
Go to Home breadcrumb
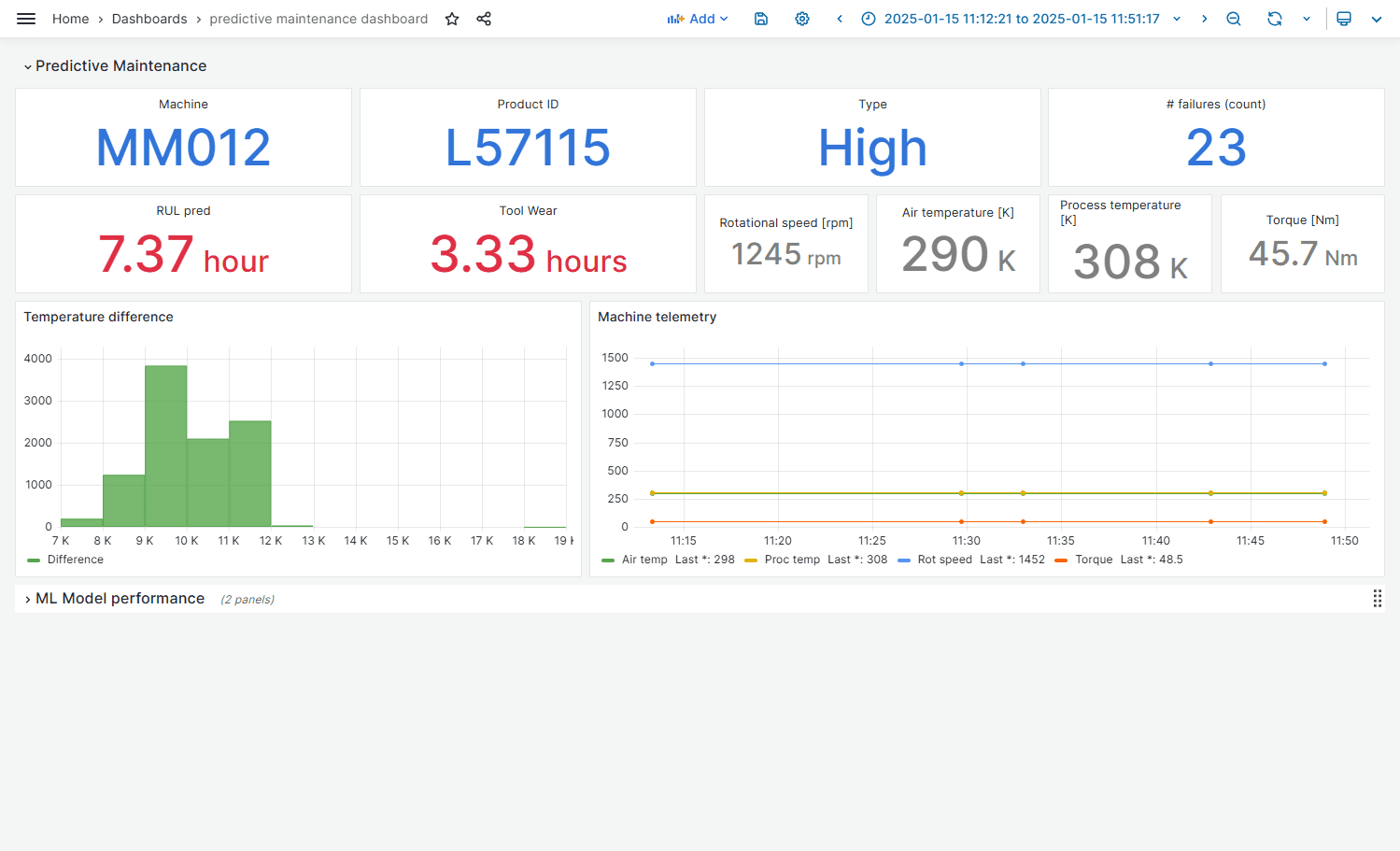click(70, 19)
